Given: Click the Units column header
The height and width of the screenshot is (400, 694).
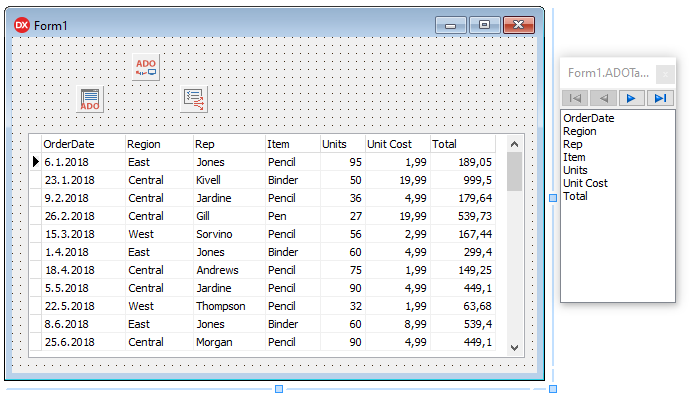Looking at the screenshot, I should [343, 144].
